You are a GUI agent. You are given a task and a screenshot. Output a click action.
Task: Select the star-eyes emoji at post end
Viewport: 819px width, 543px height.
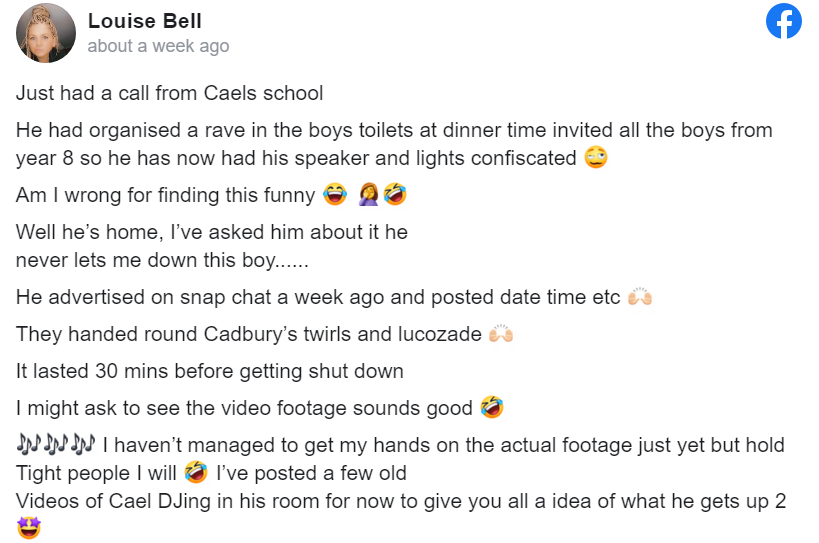[29, 527]
